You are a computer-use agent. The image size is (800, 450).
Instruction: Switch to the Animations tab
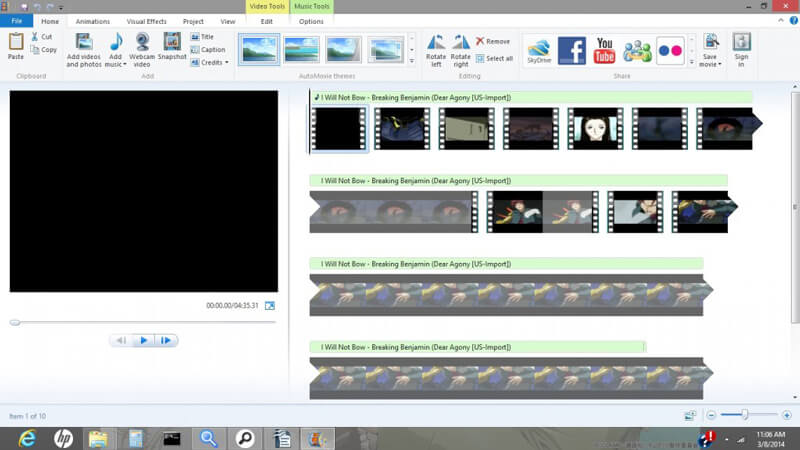[x=93, y=21]
